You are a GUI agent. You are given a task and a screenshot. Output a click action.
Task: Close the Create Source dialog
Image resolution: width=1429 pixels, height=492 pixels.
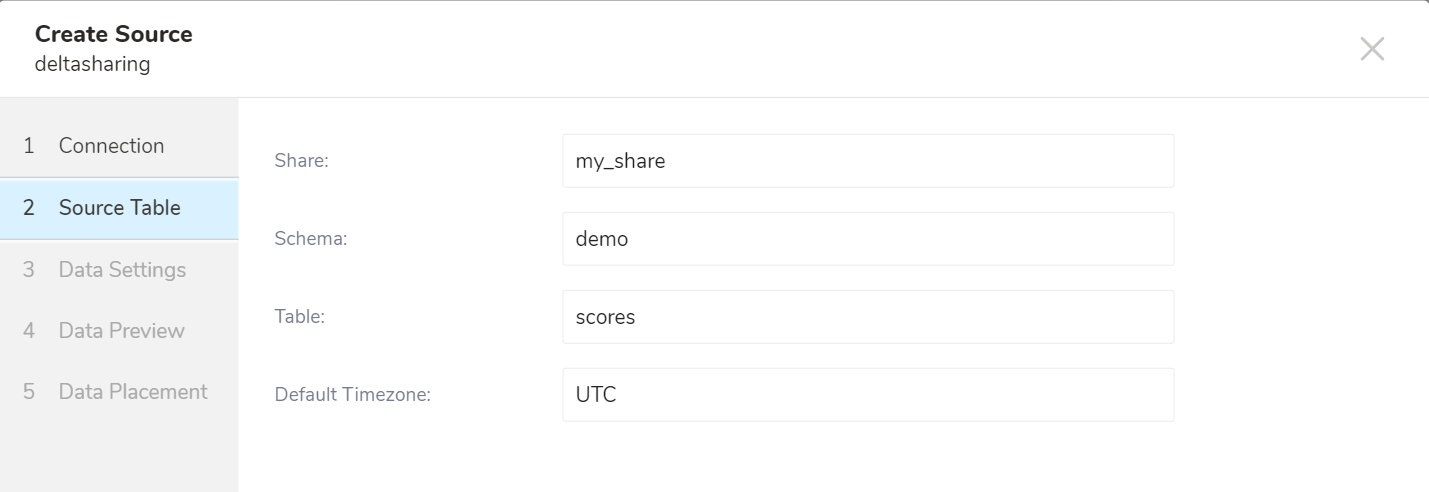tap(1372, 49)
